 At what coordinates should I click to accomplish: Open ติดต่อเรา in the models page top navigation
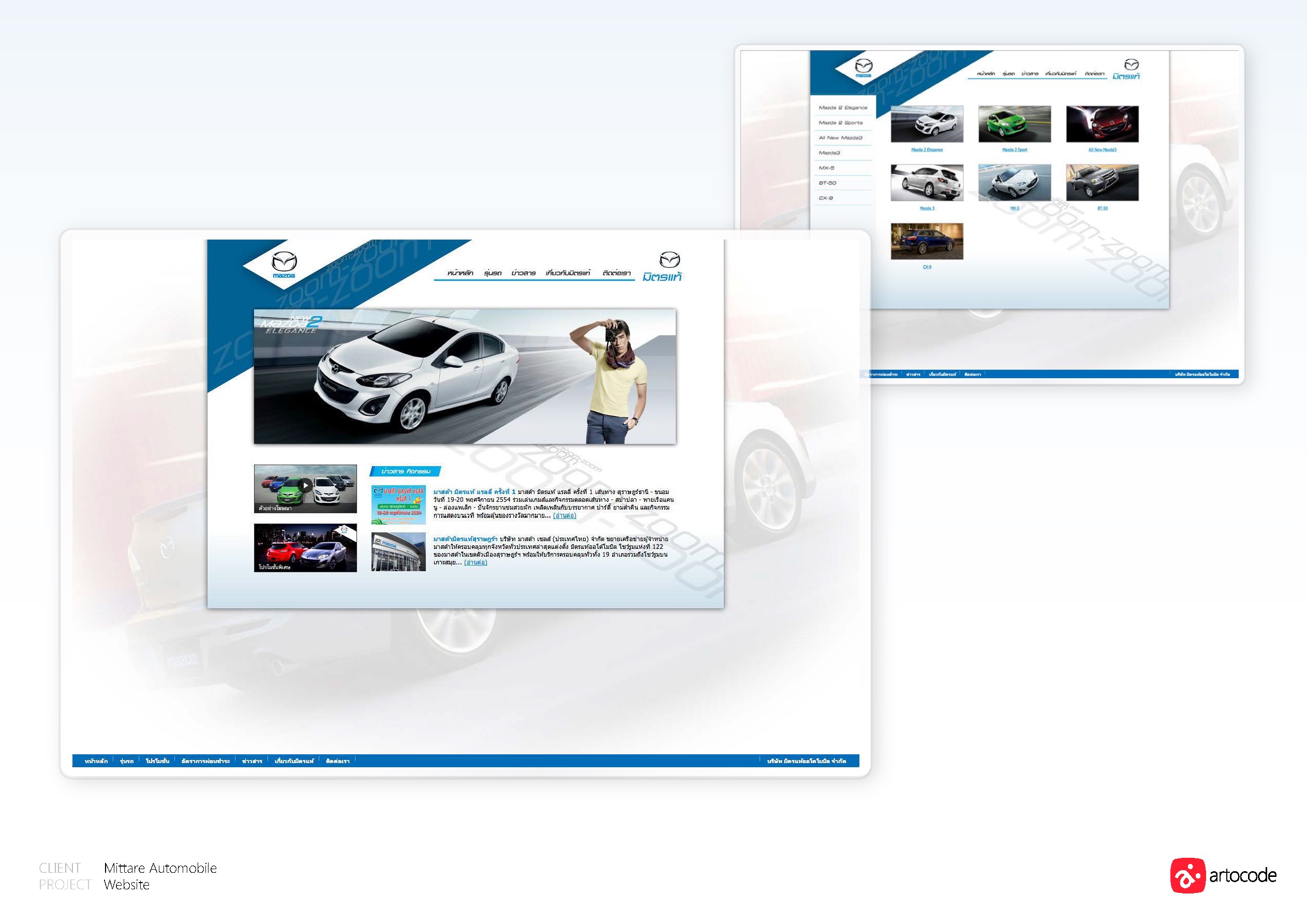1094,74
